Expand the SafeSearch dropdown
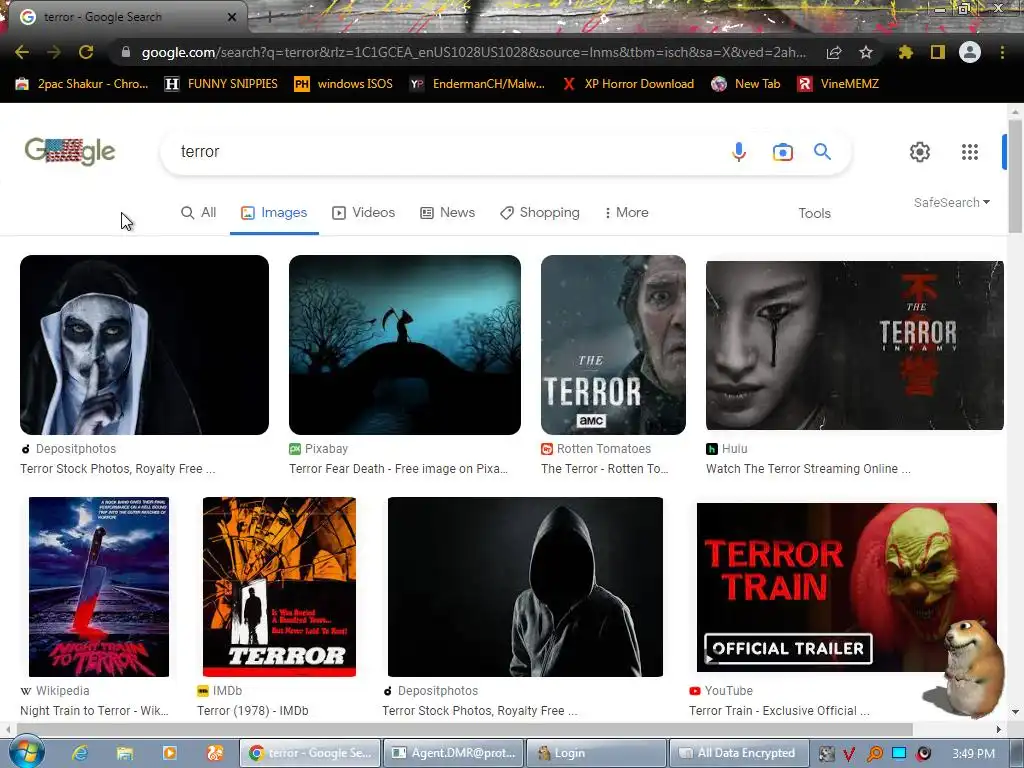Image resolution: width=1024 pixels, height=768 pixels. (952, 202)
